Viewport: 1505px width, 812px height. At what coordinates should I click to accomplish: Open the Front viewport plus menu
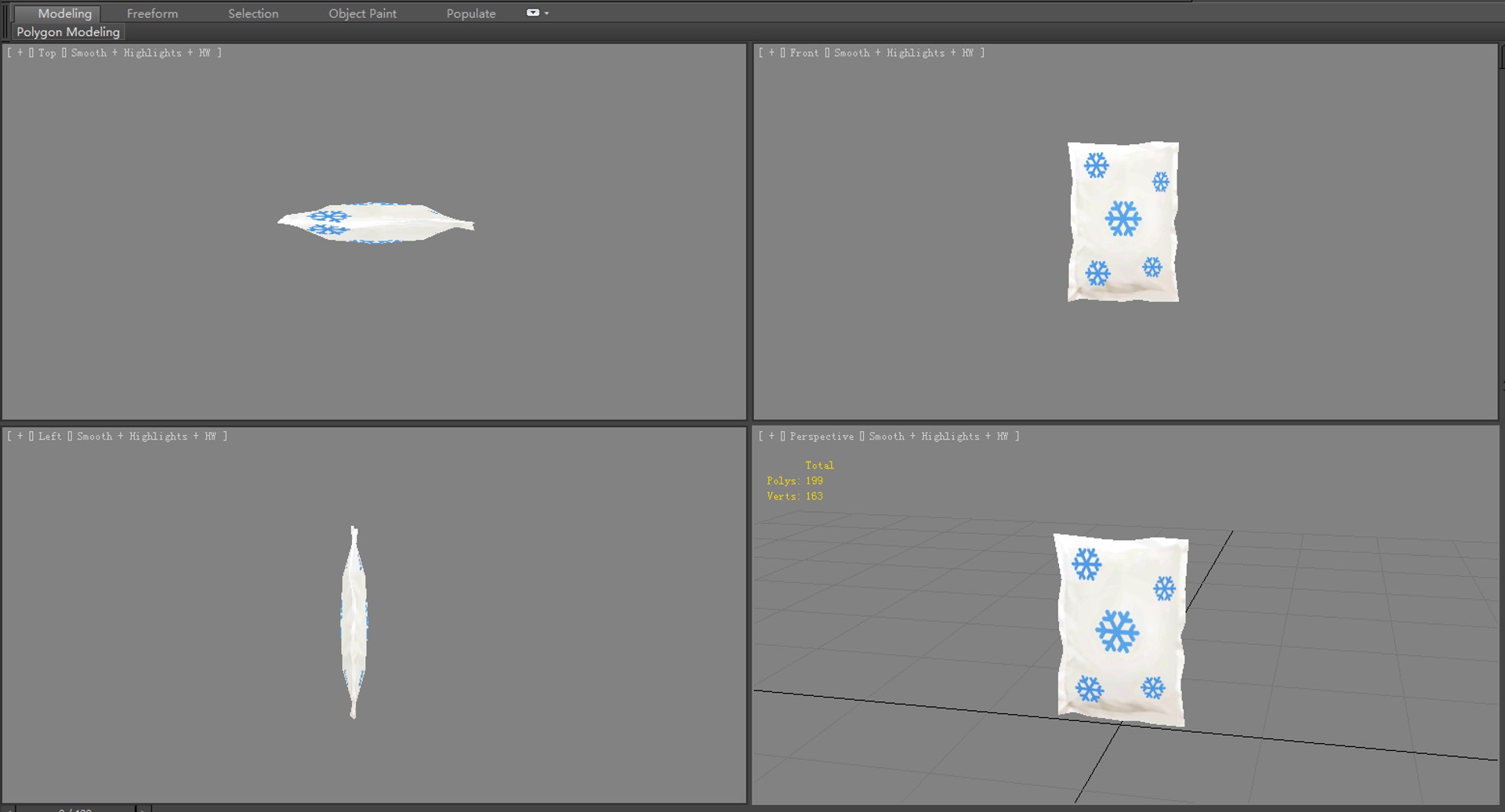pyautogui.click(x=772, y=53)
